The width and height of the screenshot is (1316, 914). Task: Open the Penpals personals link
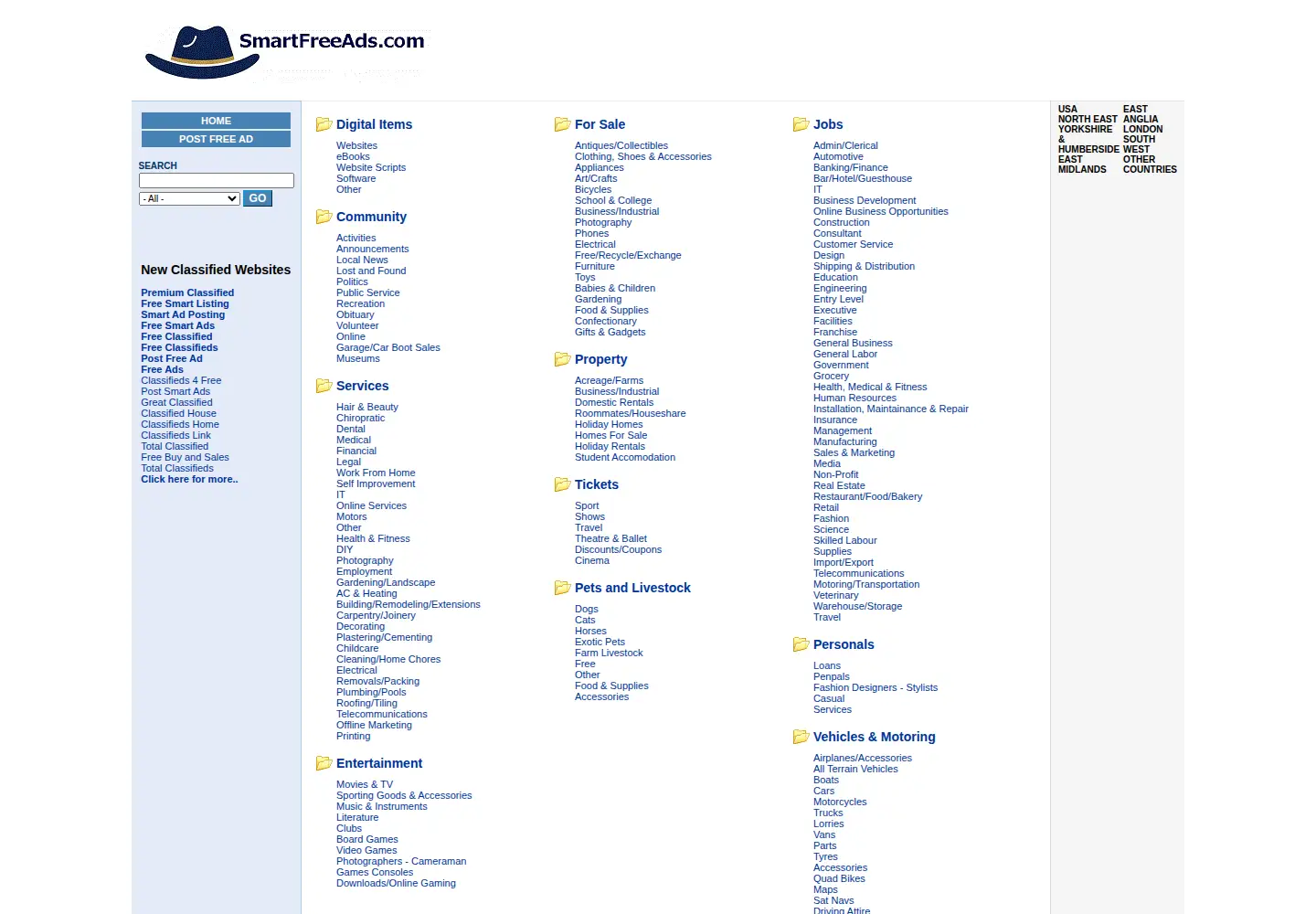pos(832,676)
